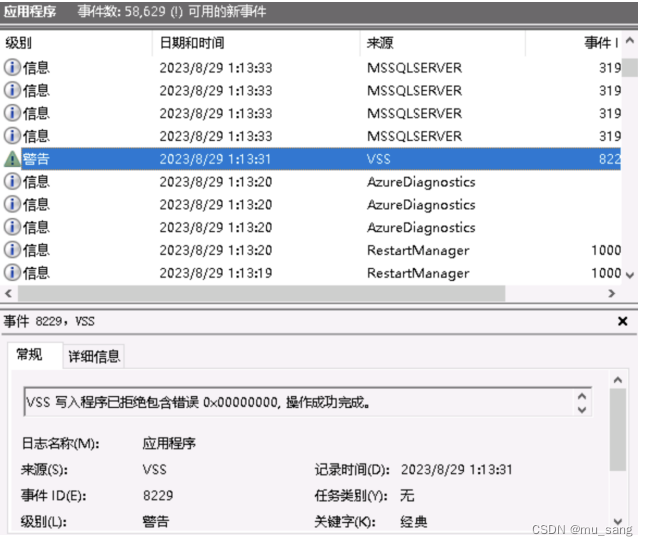The image size is (648, 546).
Task: Click the event list vertical scrollbar thumb
Action: coord(630,68)
